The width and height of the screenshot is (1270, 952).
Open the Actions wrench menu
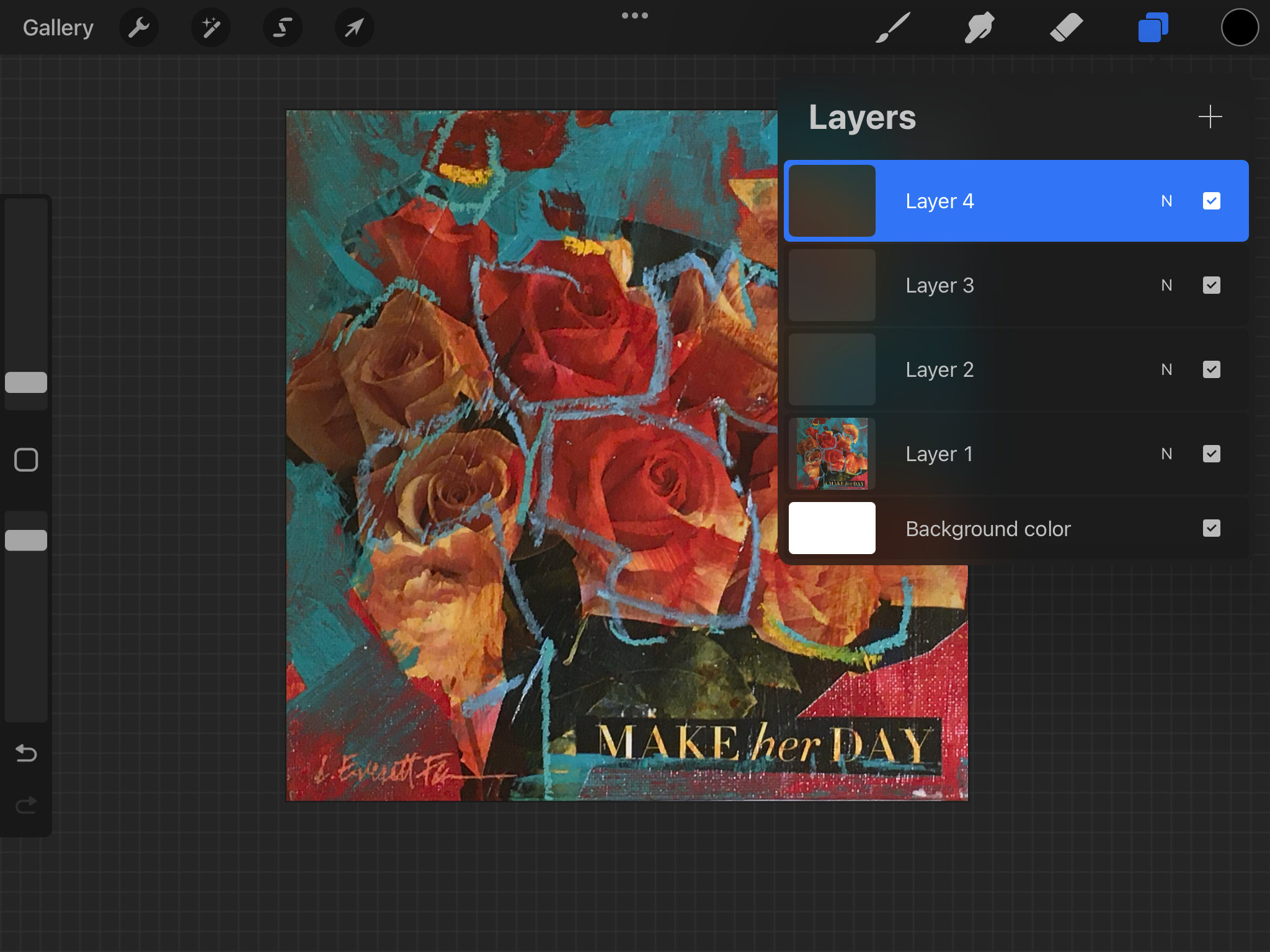(139, 27)
